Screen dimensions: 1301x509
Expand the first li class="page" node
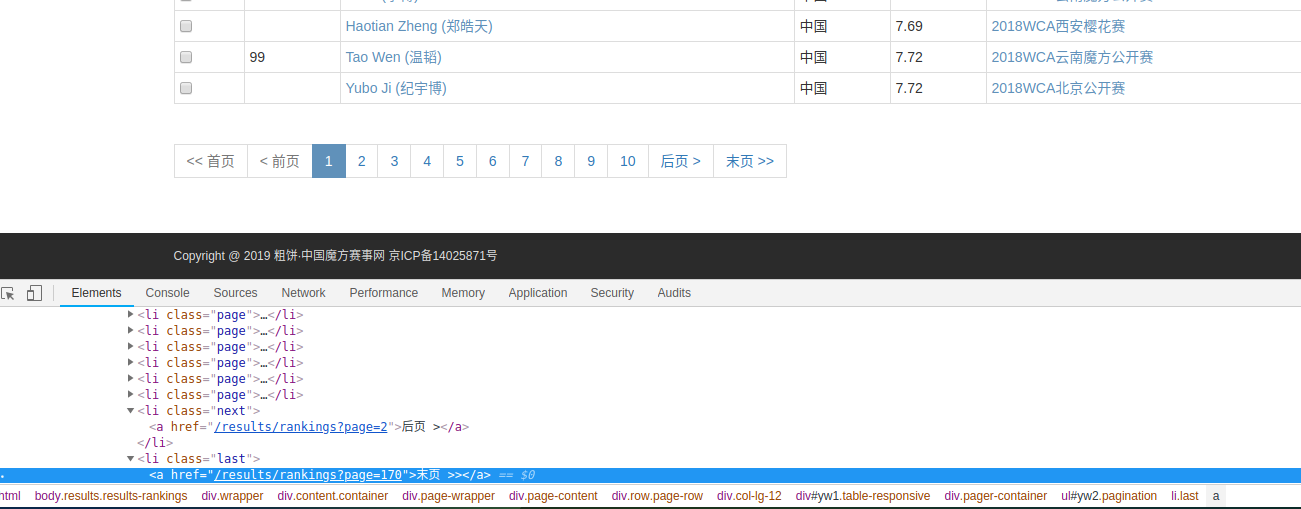pos(130,315)
